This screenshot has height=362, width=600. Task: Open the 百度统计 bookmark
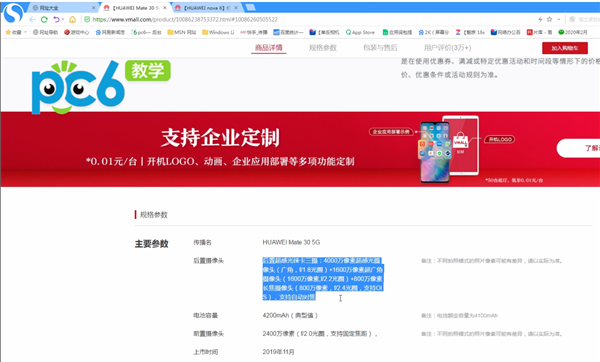[x=288, y=32]
